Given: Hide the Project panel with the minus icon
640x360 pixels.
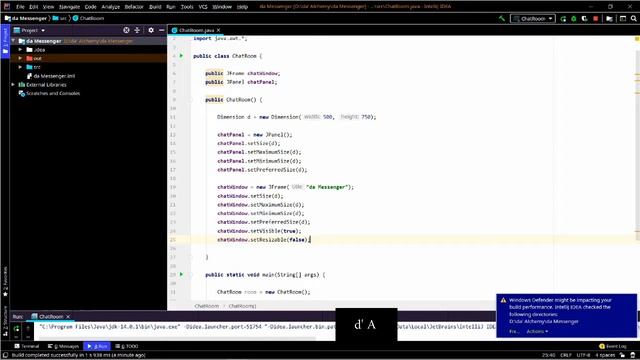Looking at the screenshot, I should pyautogui.click(x=162, y=30).
